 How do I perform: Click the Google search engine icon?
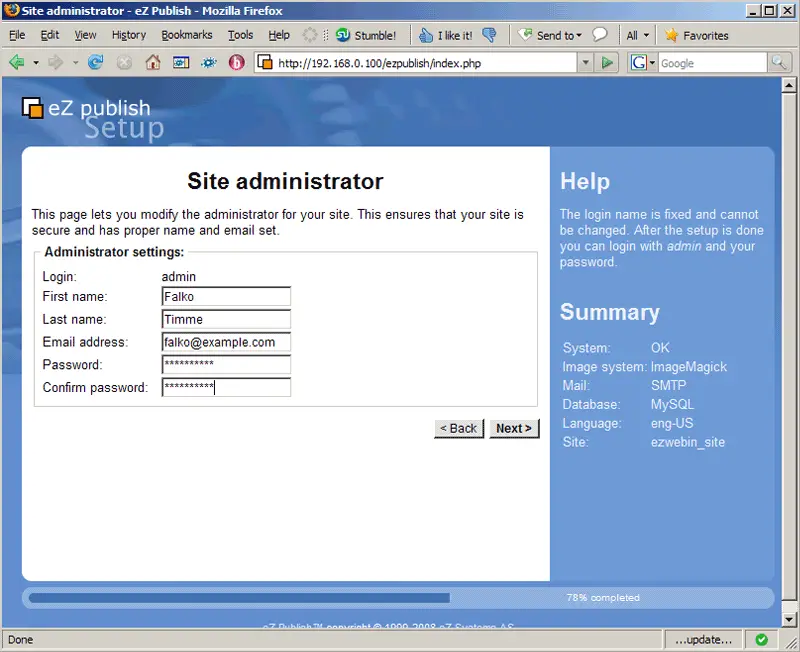[x=638, y=63]
